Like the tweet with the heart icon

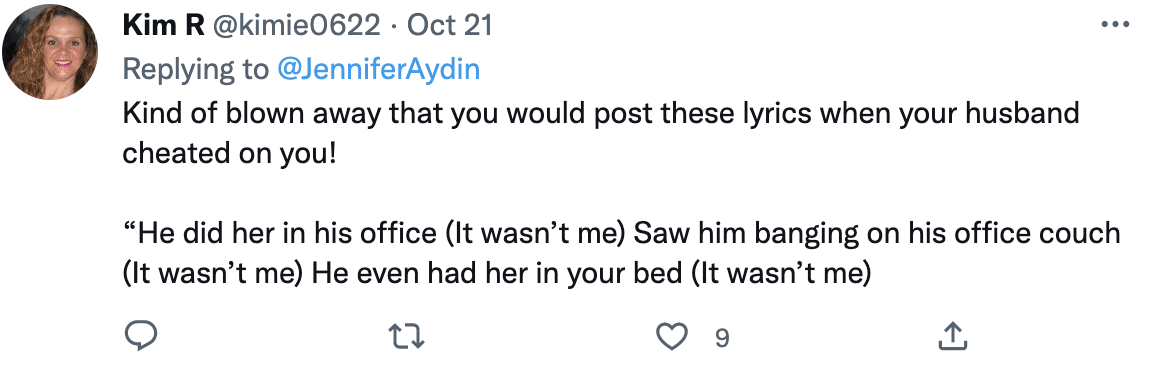click(672, 337)
